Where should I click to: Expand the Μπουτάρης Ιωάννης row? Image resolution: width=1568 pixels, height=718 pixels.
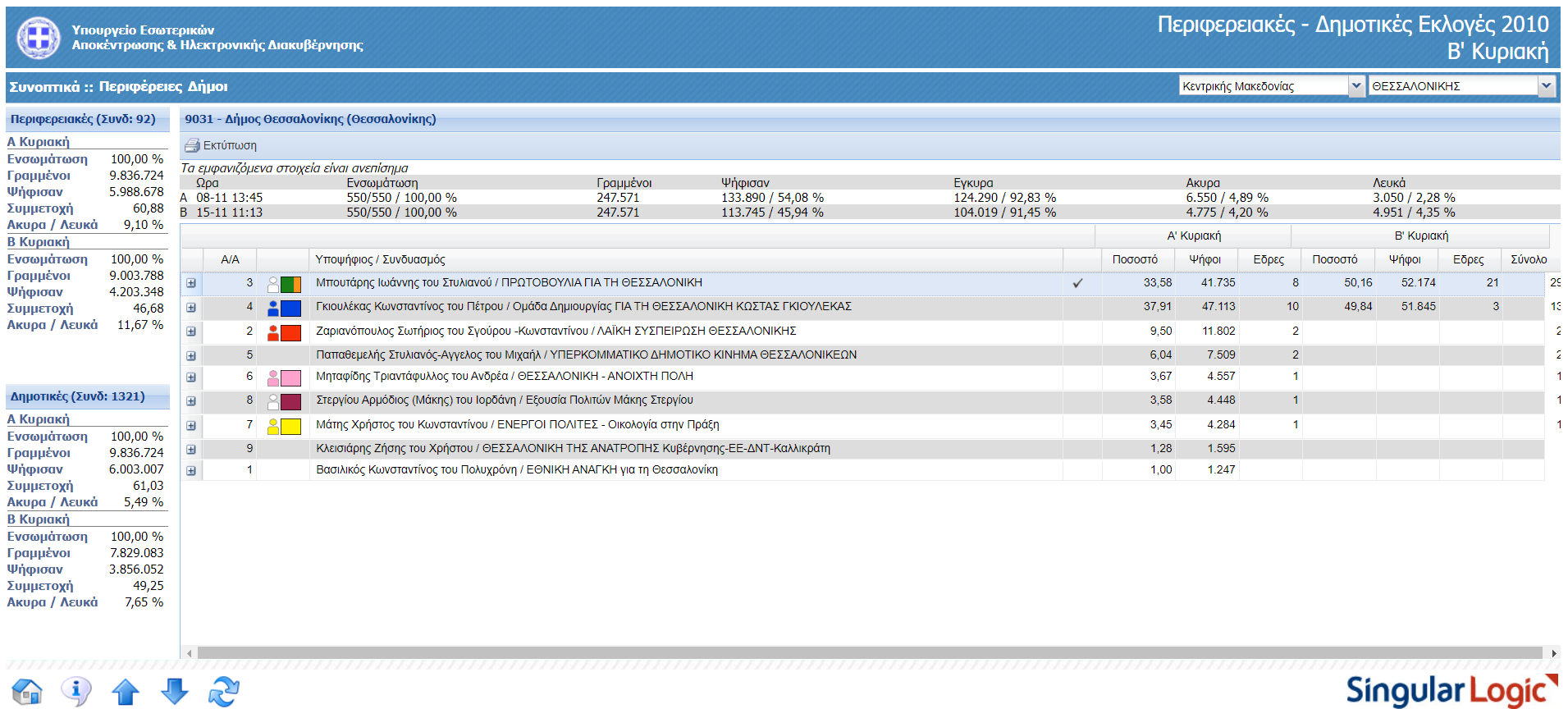coord(191,283)
